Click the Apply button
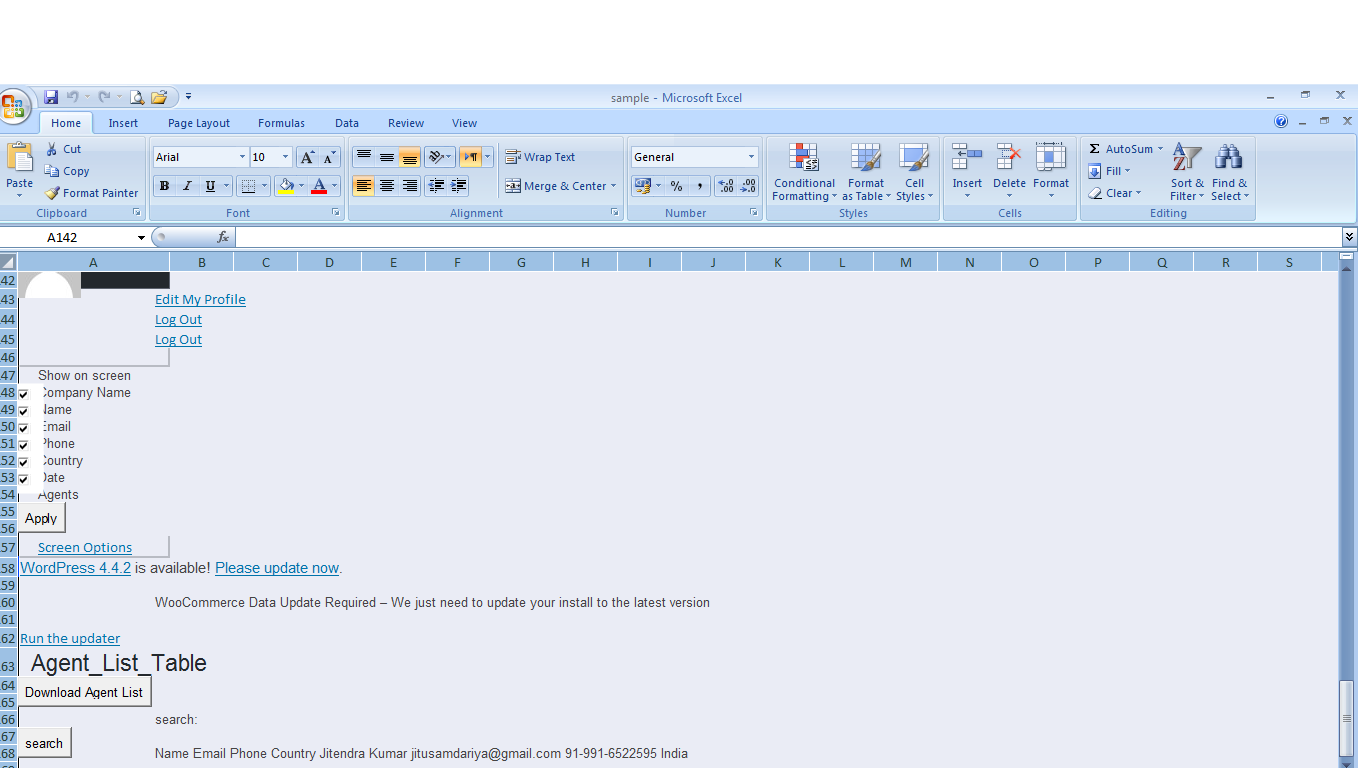1366x768 pixels. tap(41, 518)
